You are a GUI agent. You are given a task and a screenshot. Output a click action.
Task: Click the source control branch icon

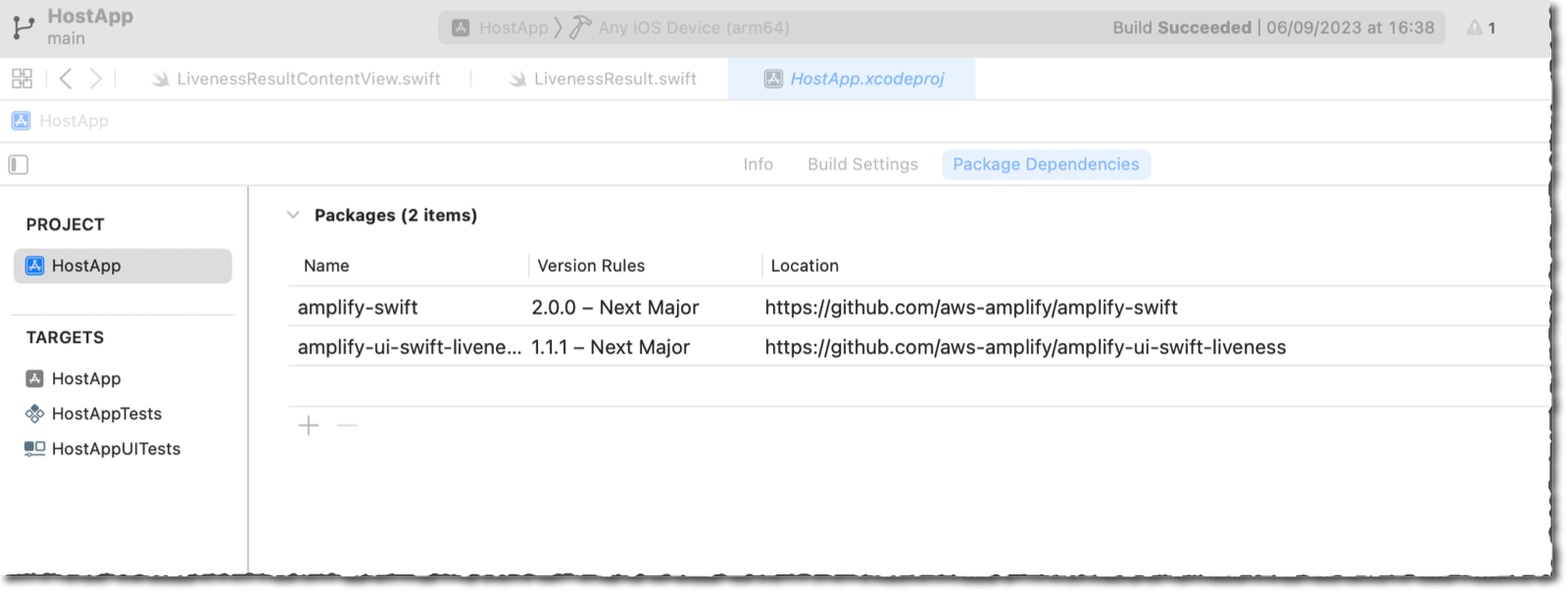(24, 27)
